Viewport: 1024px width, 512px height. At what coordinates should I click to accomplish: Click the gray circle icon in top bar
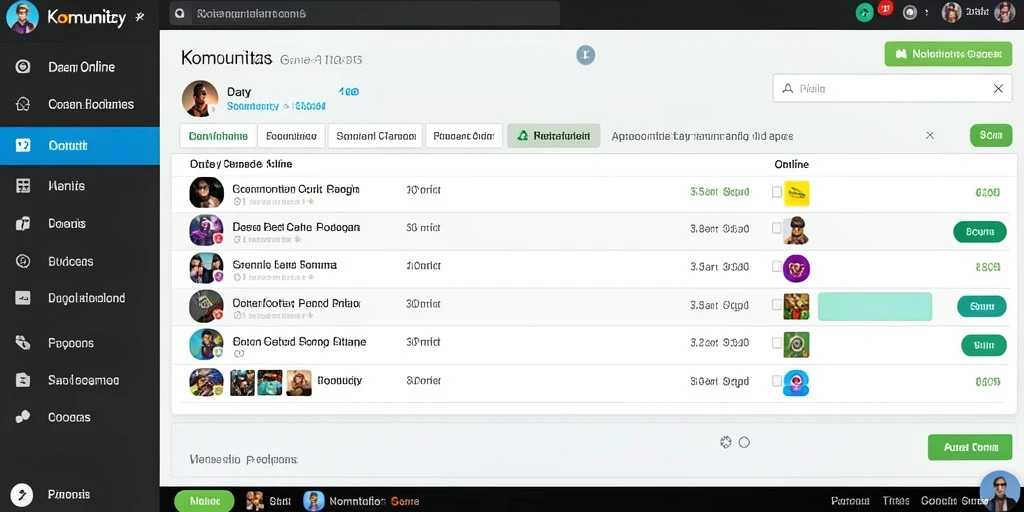click(x=910, y=12)
